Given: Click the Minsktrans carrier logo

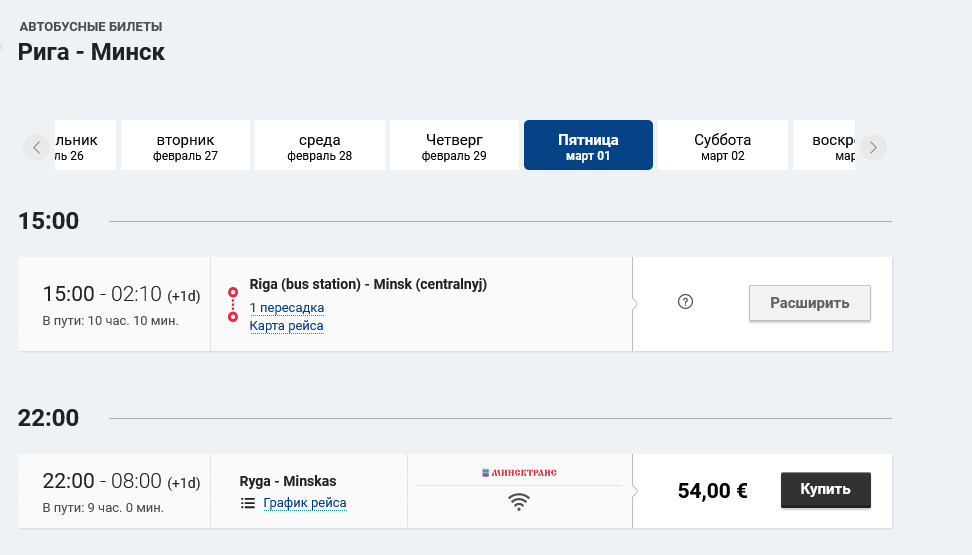Looking at the screenshot, I should (519, 473).
